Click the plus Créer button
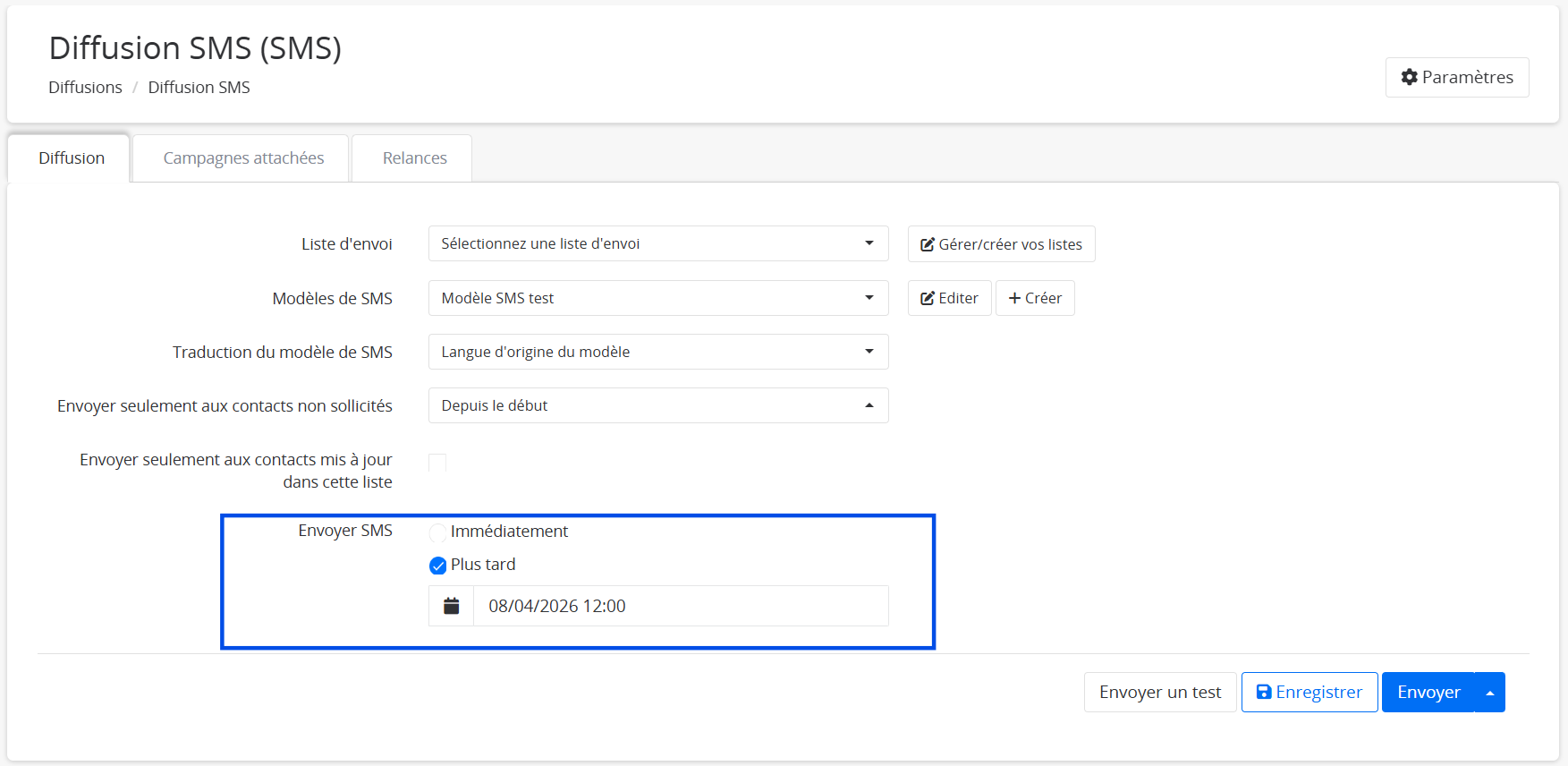 (x=1035, y=298)
